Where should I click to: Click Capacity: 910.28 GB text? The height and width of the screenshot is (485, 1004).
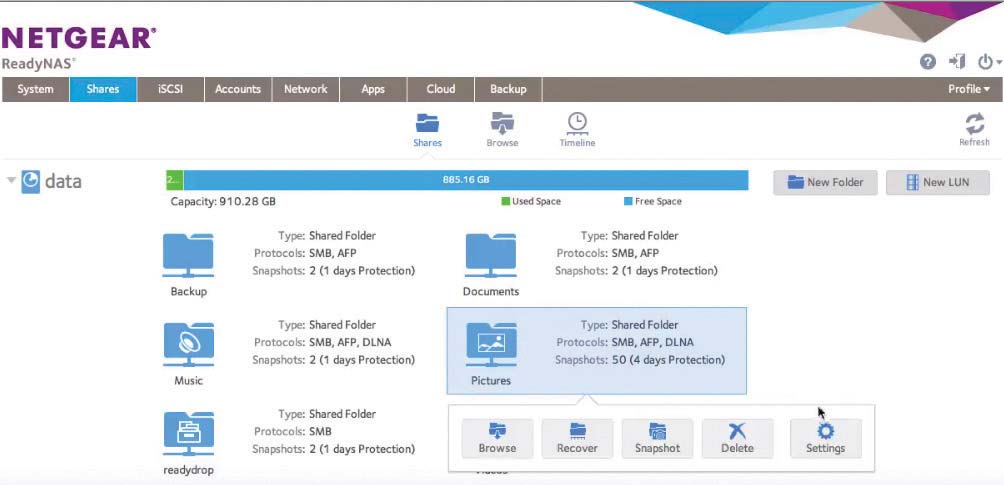click(223, 201)
